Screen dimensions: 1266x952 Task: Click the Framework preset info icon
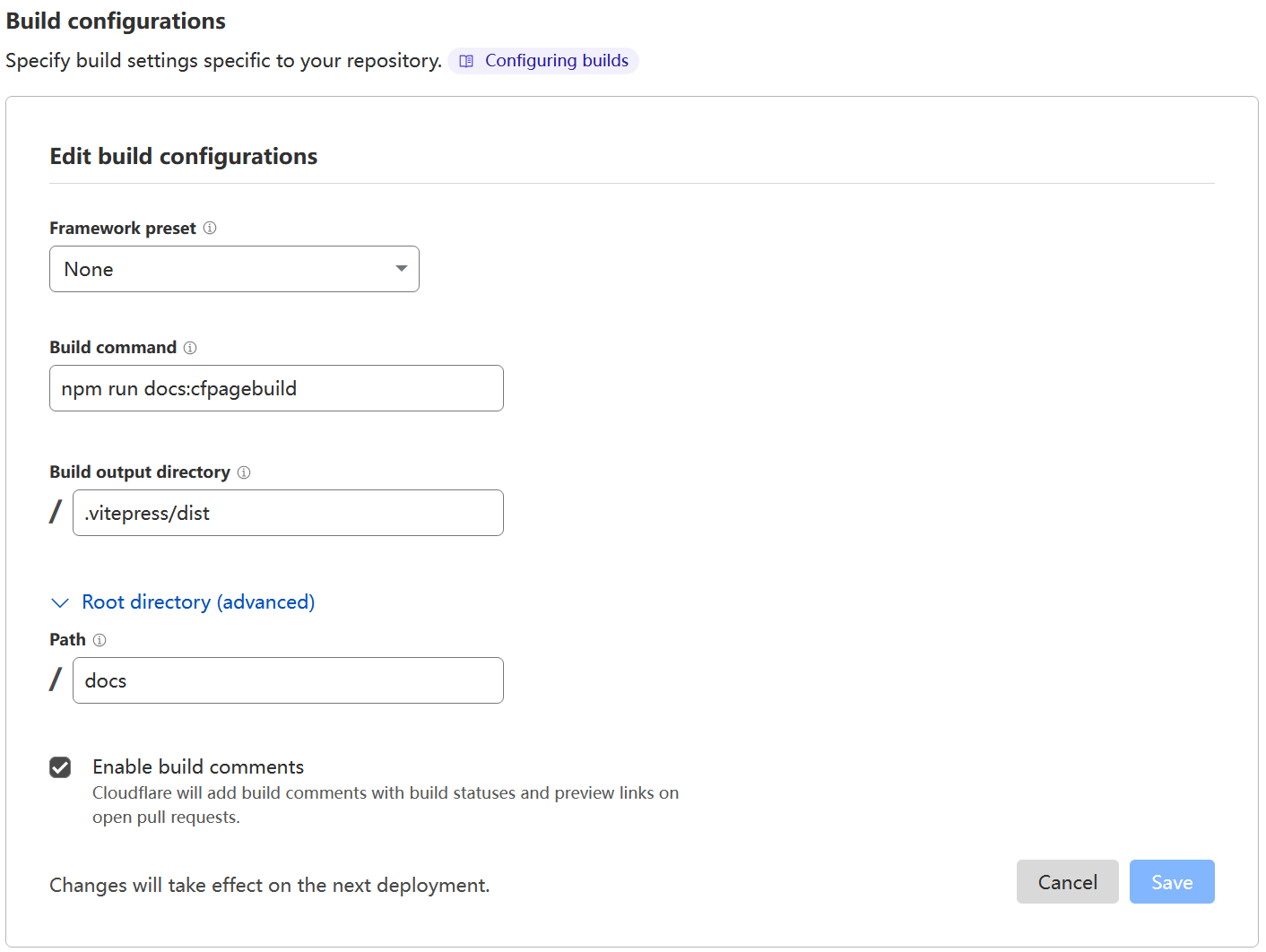[x=210, y=228]
